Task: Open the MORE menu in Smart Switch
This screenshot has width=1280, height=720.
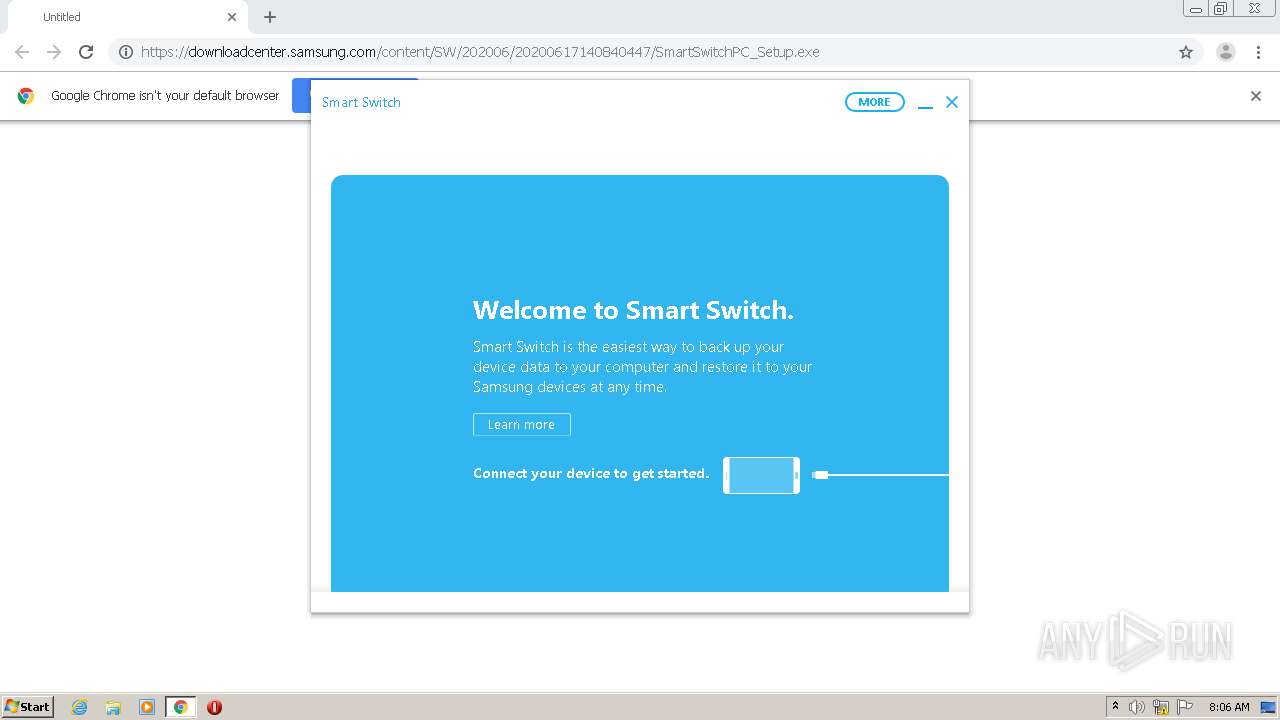Action: click(874, 102)
